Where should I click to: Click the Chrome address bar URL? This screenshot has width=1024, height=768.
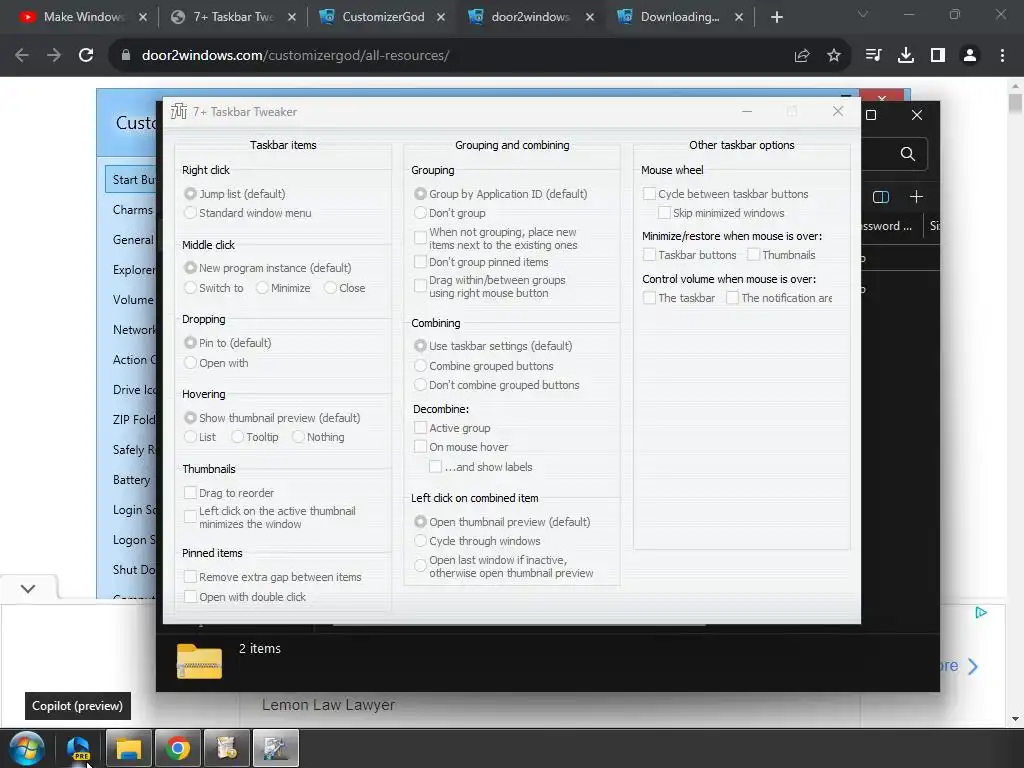tap(295, 56)
